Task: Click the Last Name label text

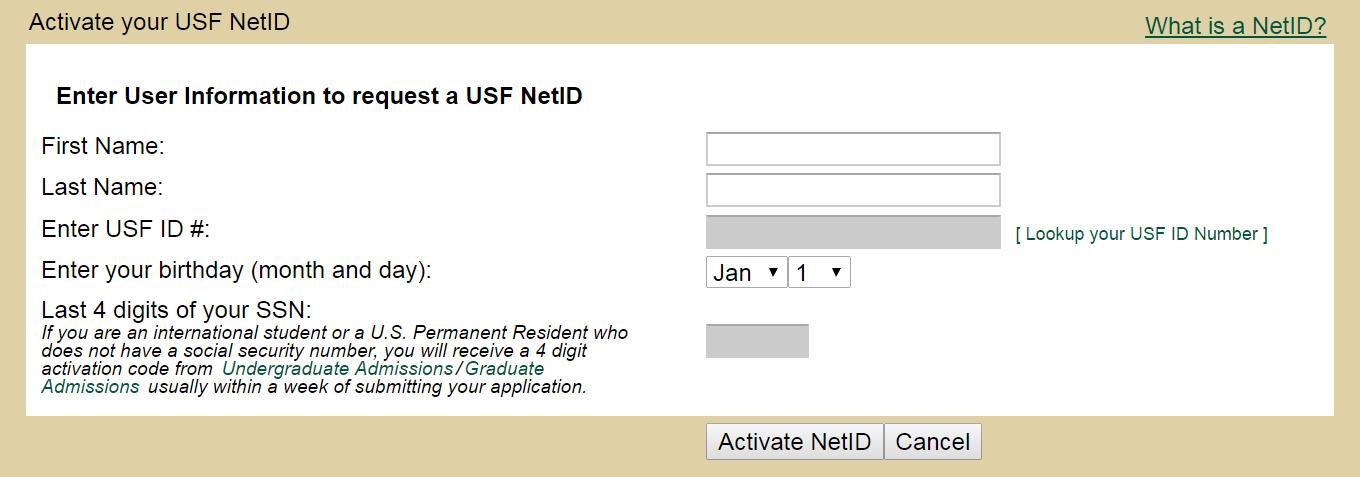Action: click(x=101, y=187)
